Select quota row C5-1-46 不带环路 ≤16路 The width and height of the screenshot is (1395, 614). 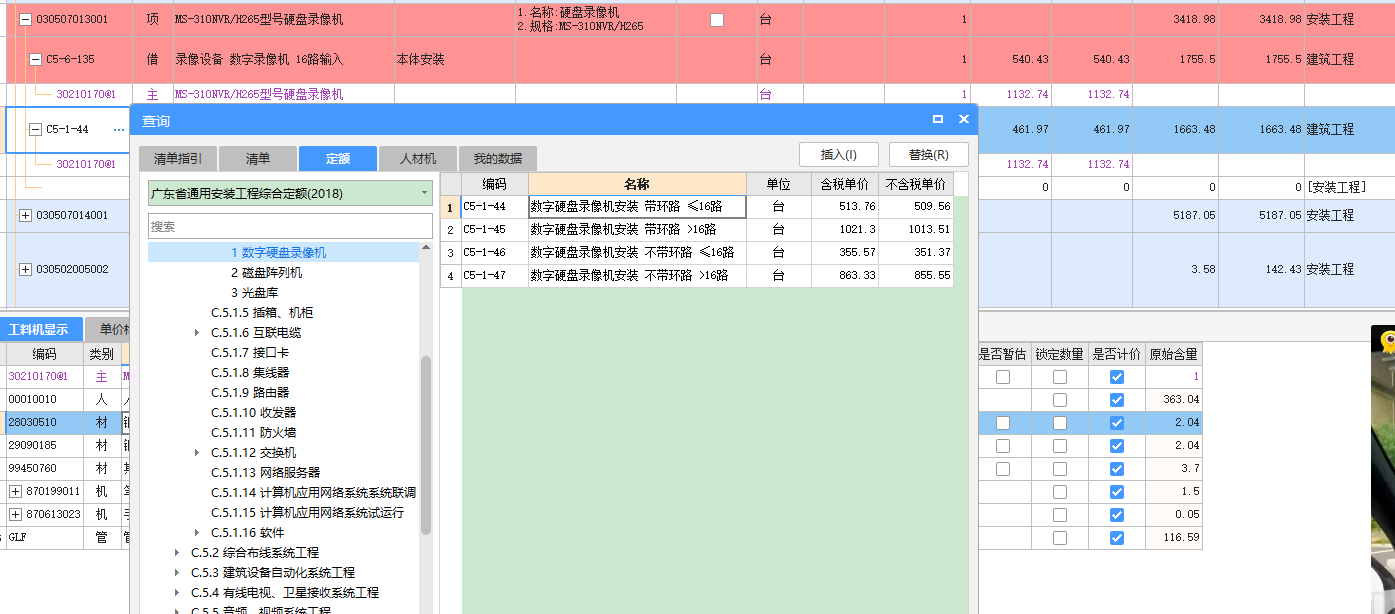pyautogui.click(x=697, y=252)
